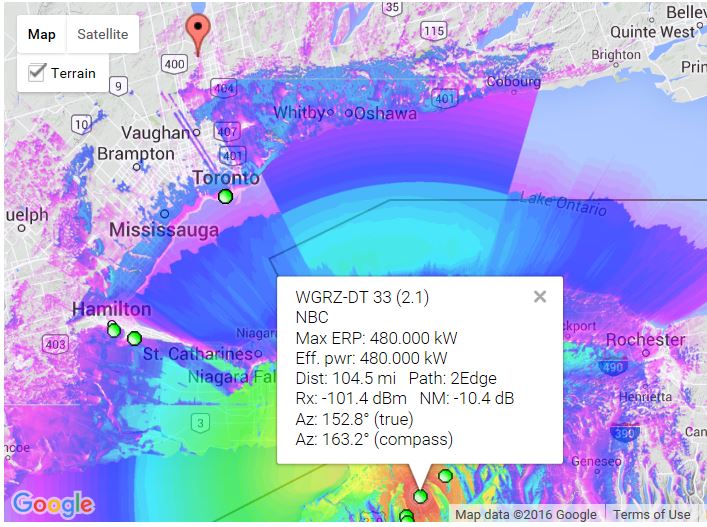707x527 pixels.
Task: Click the Highway 407 route shield
Action: [x=226, y=131]
